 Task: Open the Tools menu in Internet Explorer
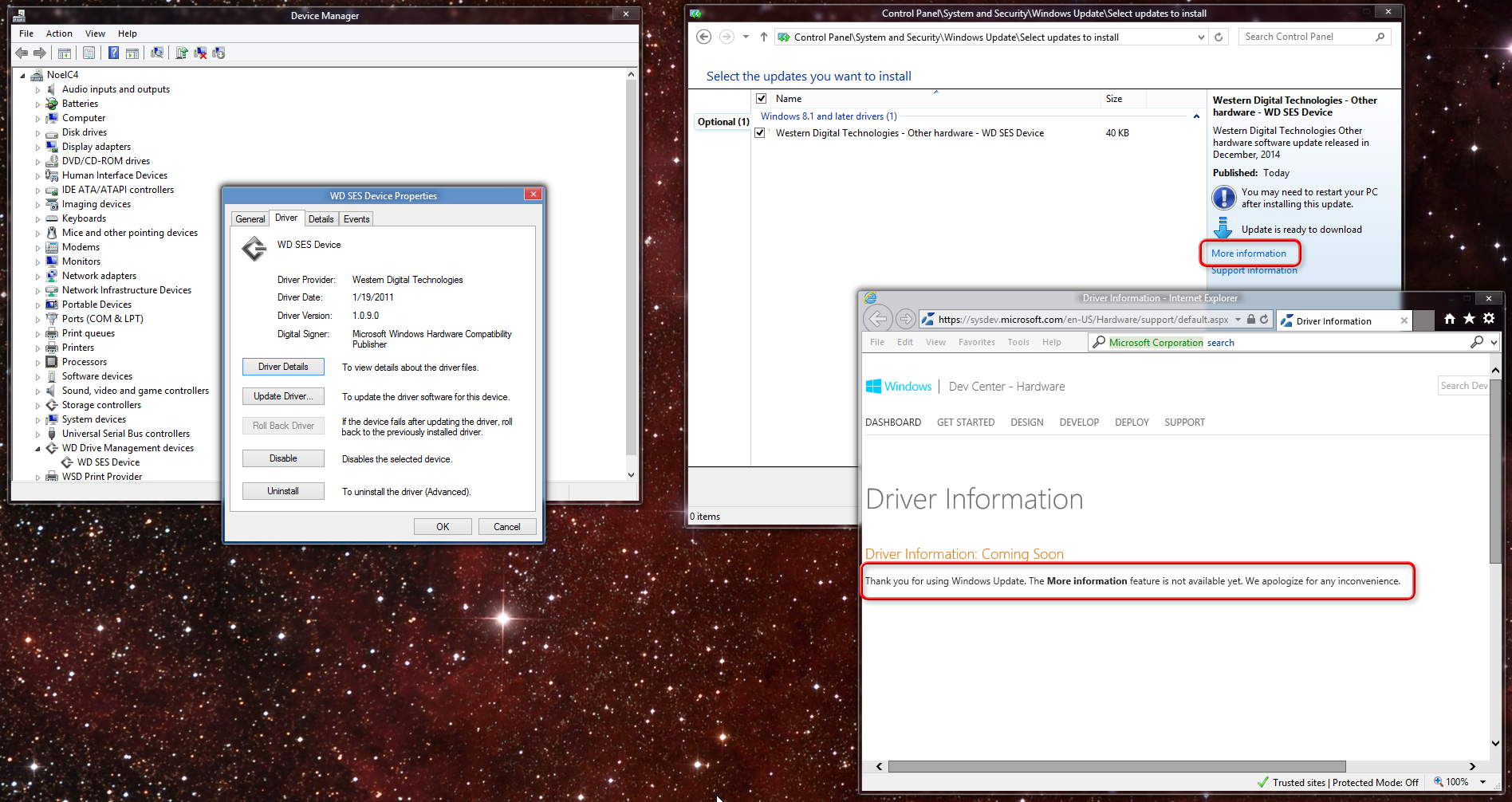pos(1018,342)
